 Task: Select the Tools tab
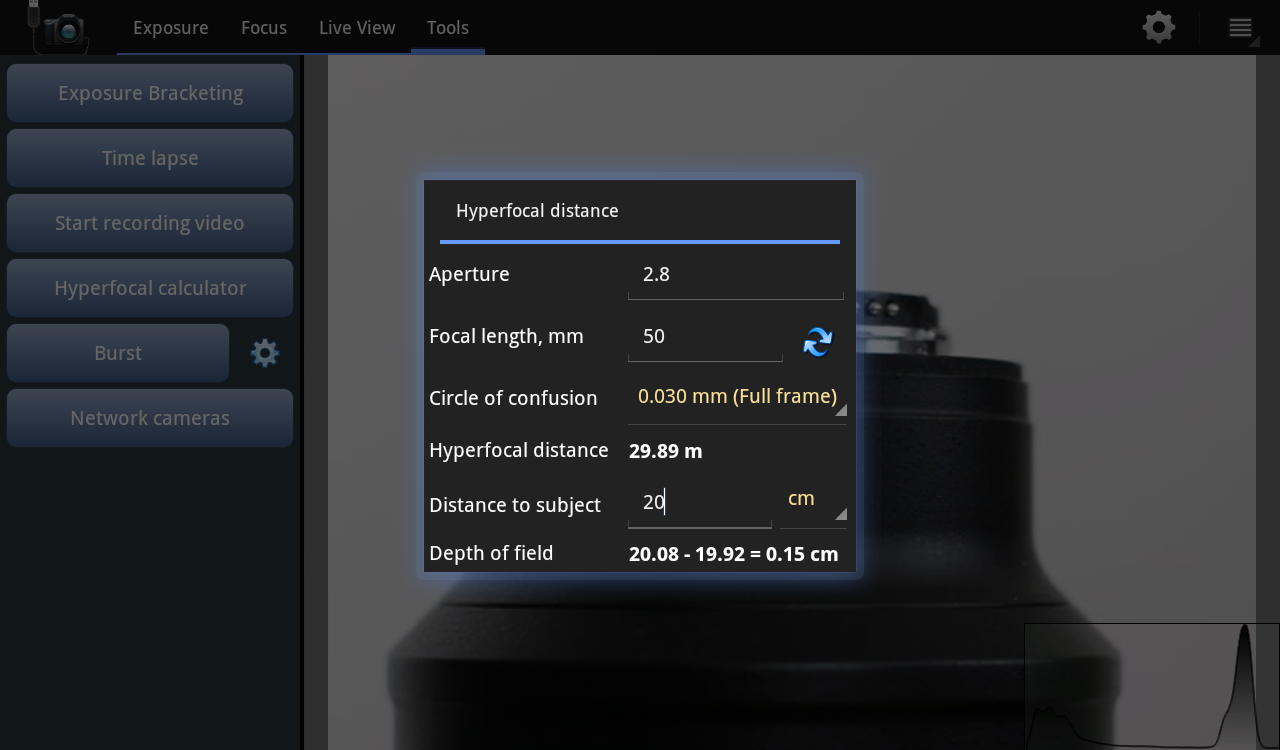point(447,27)
